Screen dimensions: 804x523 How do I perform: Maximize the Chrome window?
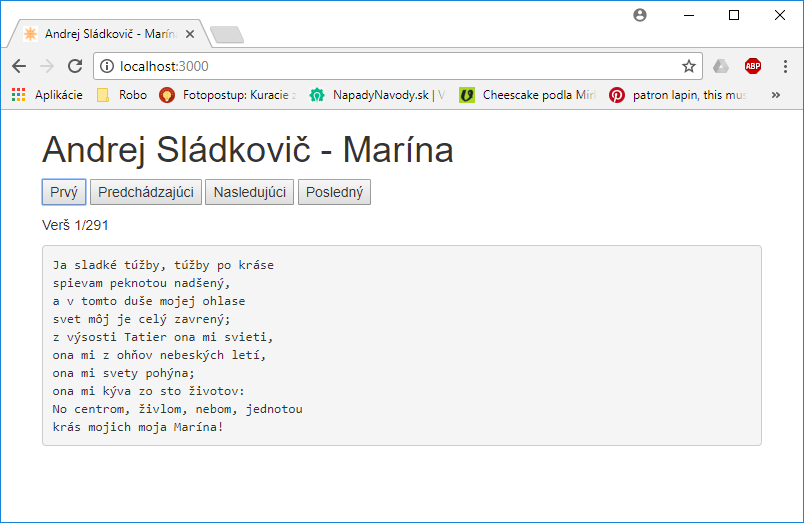(x=734, y=15)
